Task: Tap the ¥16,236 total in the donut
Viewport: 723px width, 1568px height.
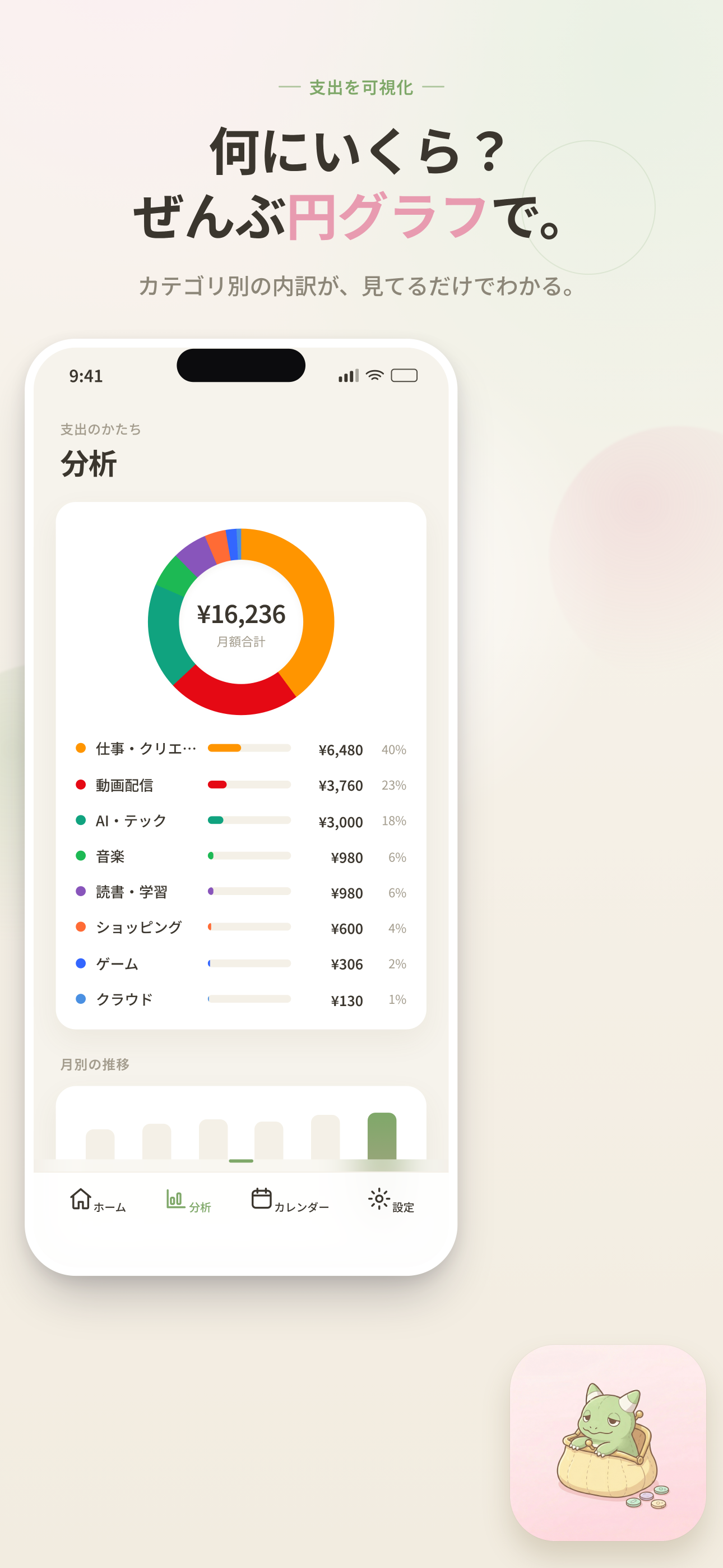Action: click(241, 614)
